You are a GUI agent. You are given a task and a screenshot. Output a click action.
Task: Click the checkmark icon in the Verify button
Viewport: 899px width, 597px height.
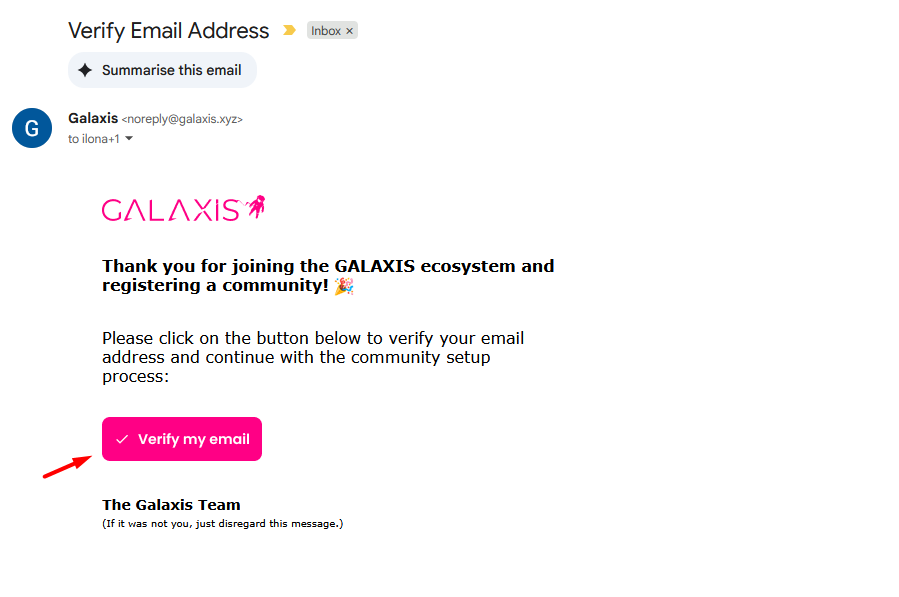pos(122,440)
